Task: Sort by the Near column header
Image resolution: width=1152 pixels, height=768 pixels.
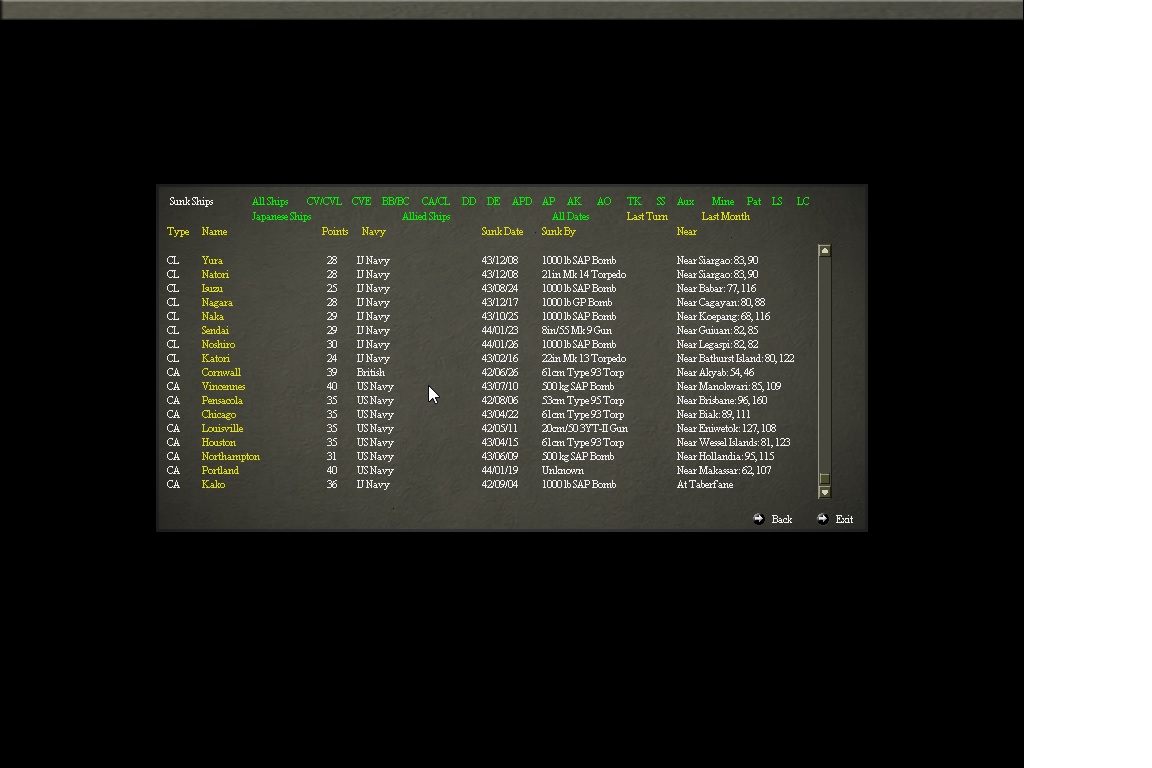Action: click(x=686, y=232)
